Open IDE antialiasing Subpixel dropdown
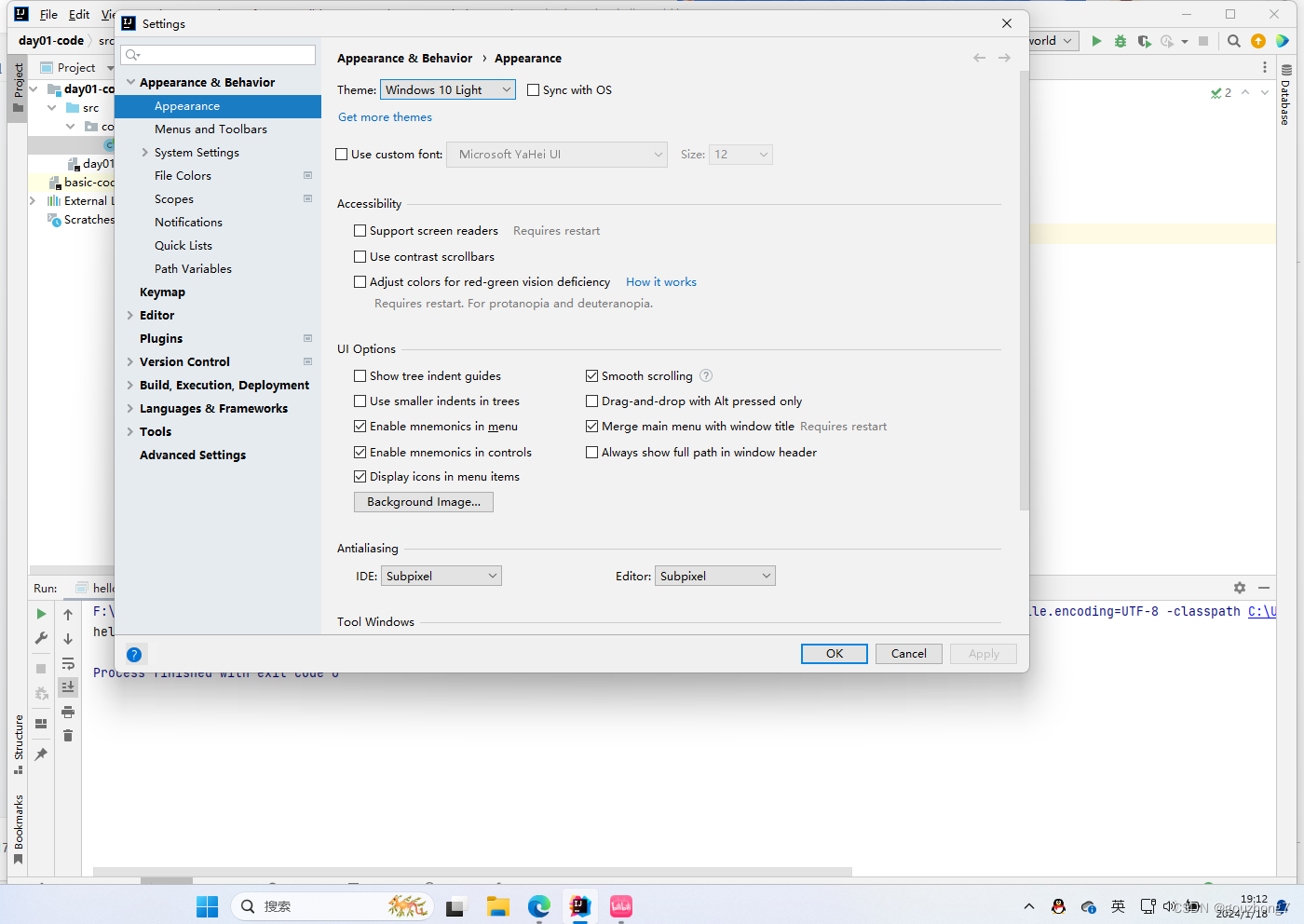Screen dimensions: 1304x924 tap(441, 576)
